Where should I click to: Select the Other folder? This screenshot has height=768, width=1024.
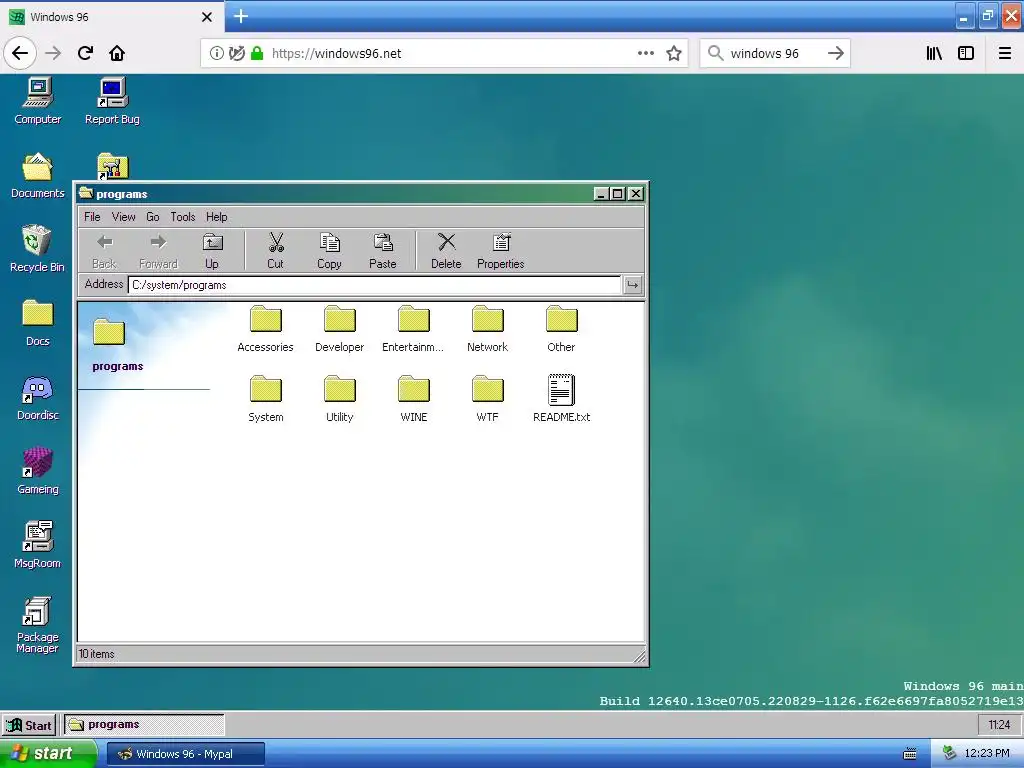pyautogui.click(x=562, y=329)
